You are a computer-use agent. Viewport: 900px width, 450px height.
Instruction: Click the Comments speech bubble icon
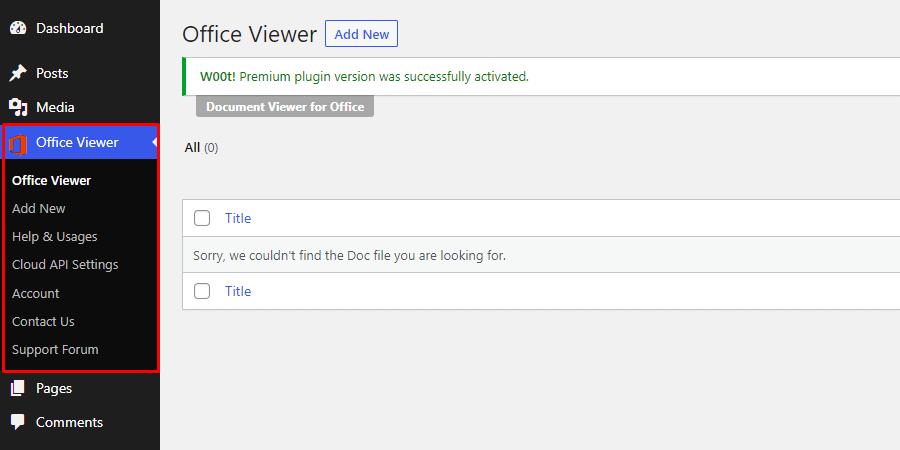(x=17, y=422)
